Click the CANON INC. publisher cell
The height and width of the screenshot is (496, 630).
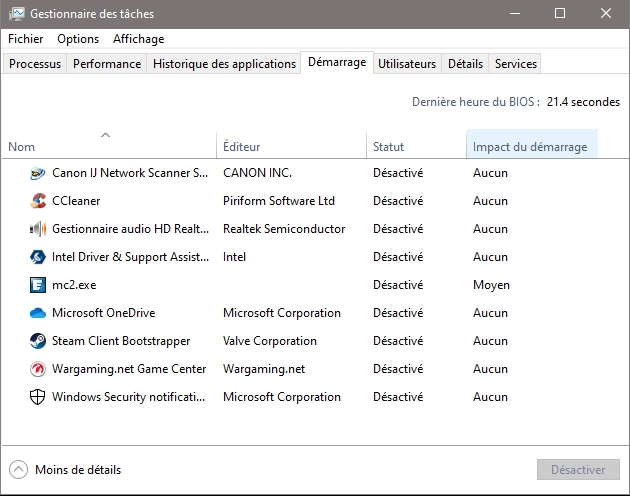(x=258, y=173)
